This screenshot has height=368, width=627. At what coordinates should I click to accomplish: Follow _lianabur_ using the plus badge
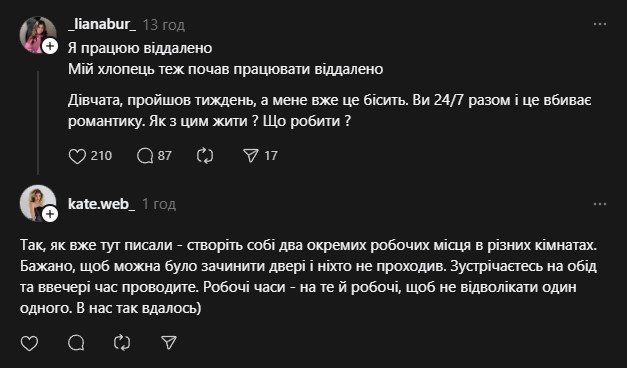tap(50, 46)
